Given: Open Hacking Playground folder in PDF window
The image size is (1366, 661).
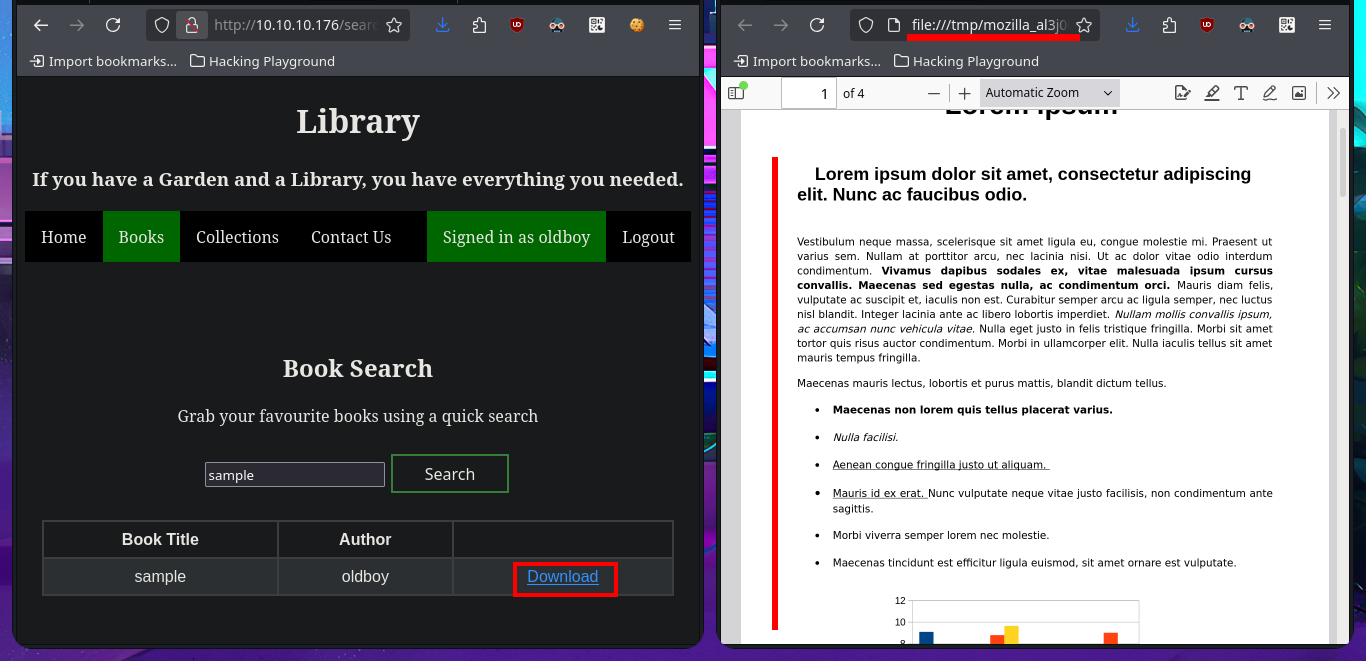Looking at the screenshot, I should (966, 61).
